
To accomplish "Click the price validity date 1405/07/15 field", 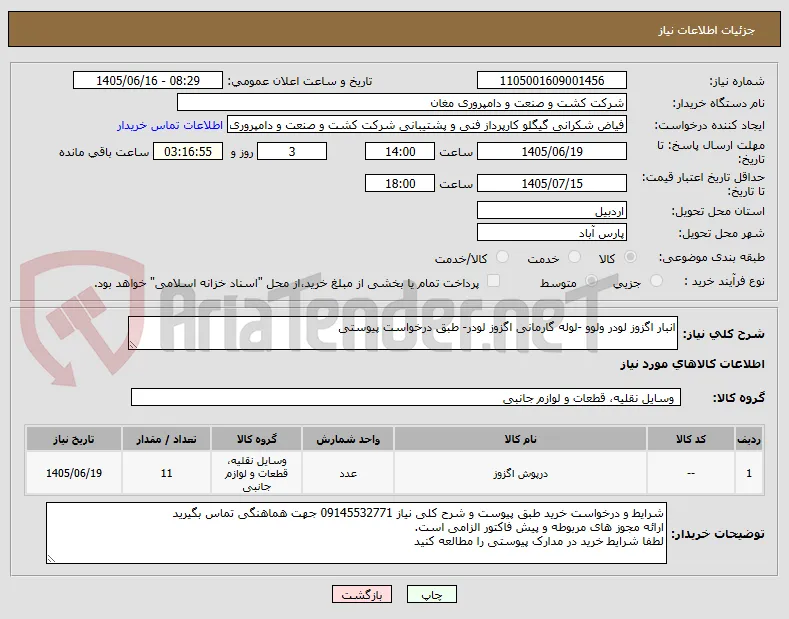I will pyautogui.click(x=551, y=183).
